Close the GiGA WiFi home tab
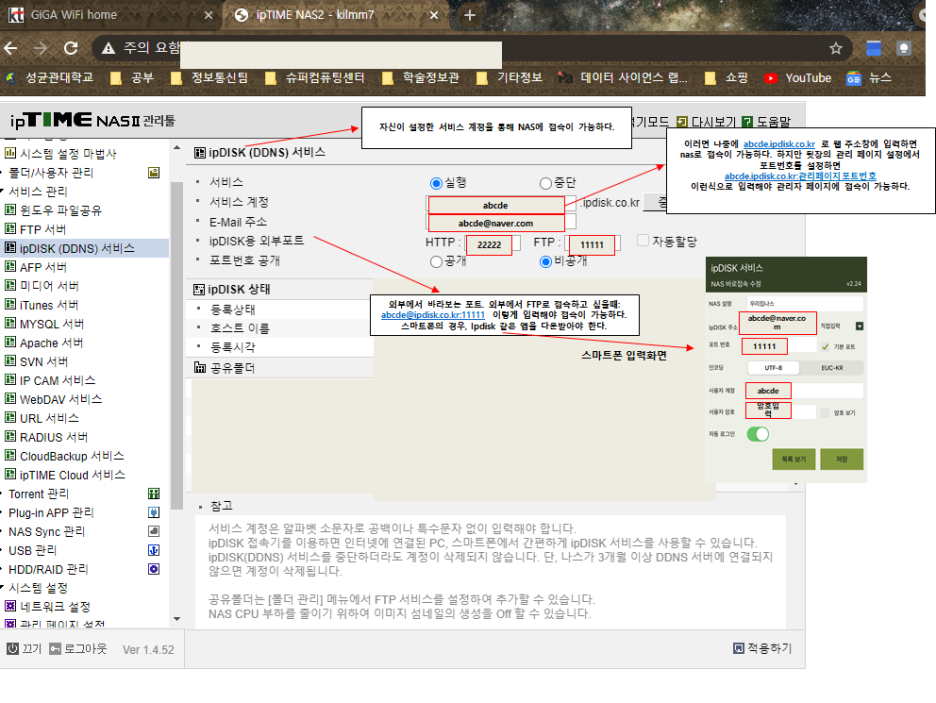Viewport: 936px width, 703px height. click(208, 15)
